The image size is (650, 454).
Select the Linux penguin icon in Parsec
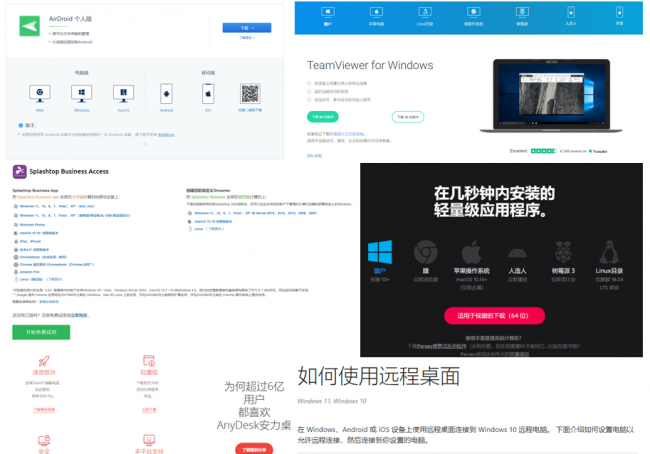tap(609, 252)
